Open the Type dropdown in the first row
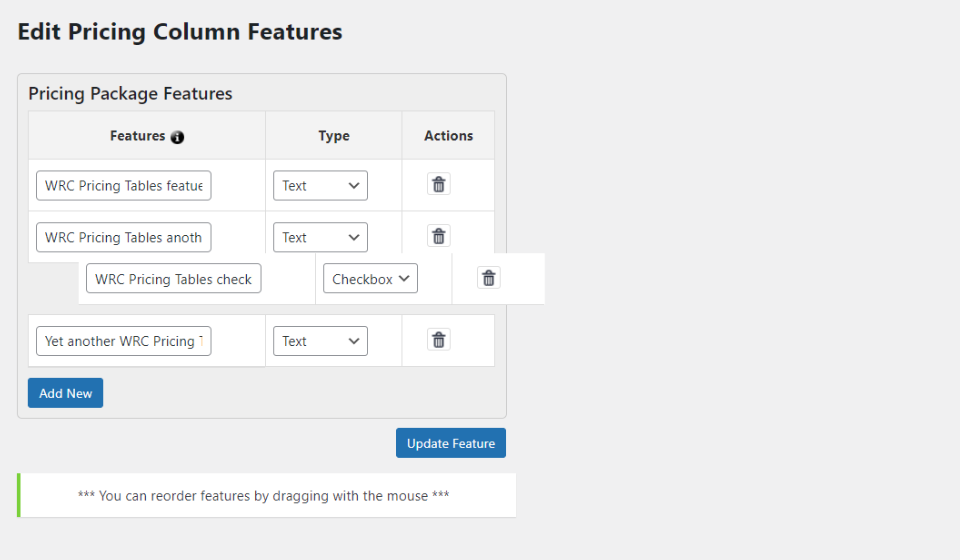960x560 pixels. point(320,186)
